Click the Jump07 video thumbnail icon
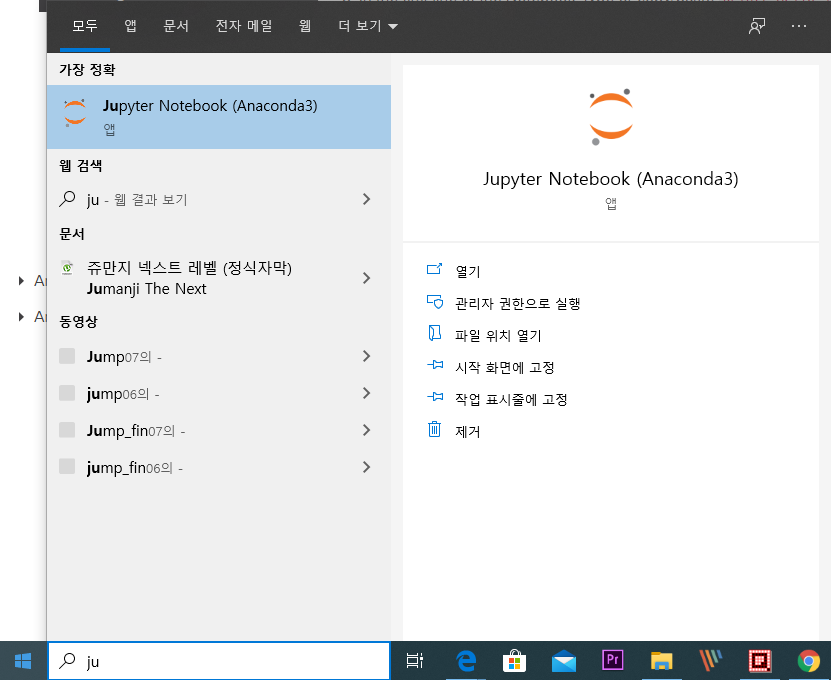 67,356
